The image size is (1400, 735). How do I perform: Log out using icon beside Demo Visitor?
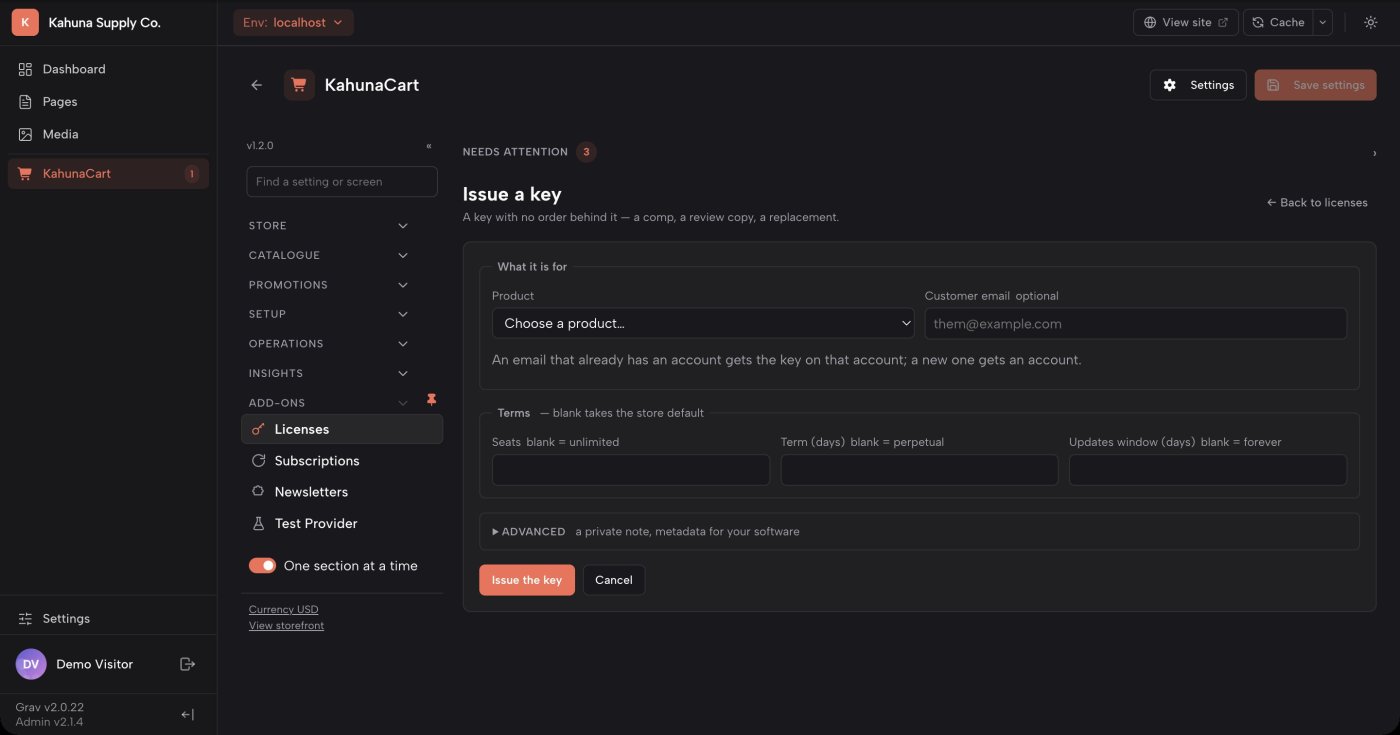[187, 664]
